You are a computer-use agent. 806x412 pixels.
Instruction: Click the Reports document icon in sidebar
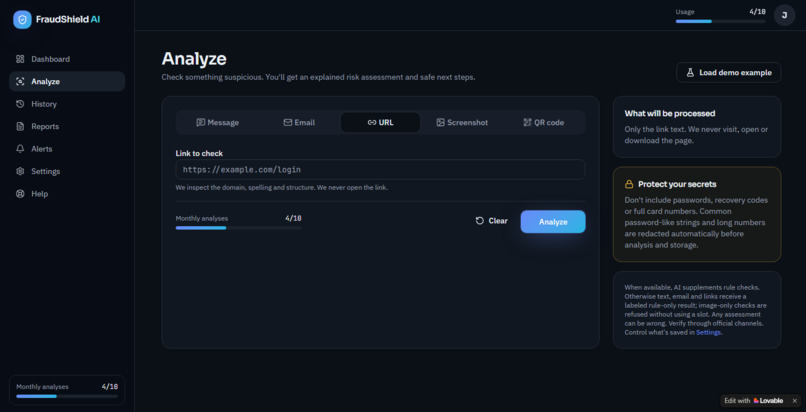click(x=20, y=126)
